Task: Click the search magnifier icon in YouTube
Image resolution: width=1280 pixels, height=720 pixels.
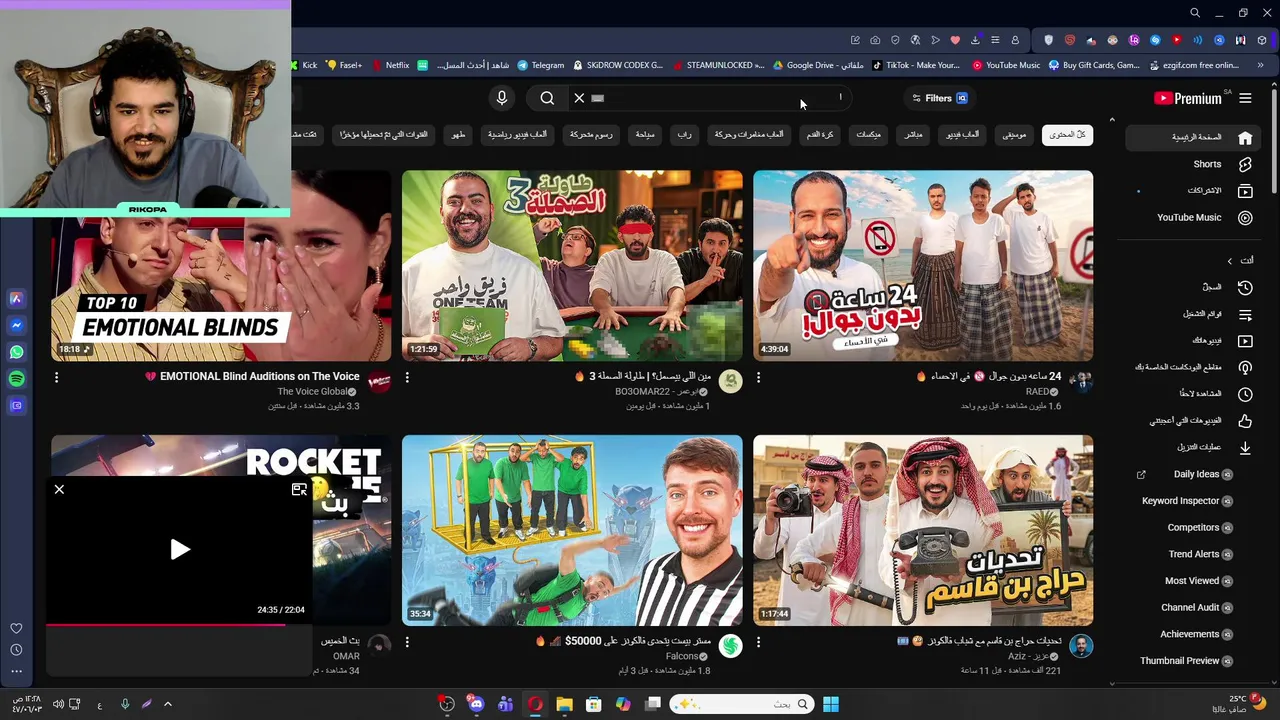Action: tap(547, 98)
